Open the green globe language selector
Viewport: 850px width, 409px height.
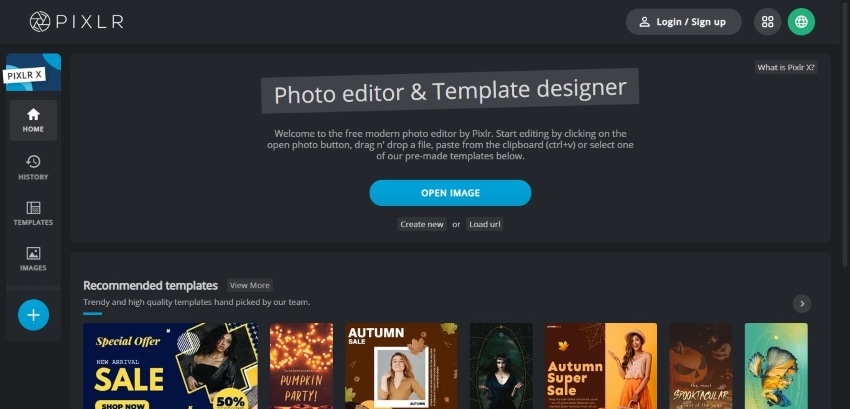click(x=801, y=22)
